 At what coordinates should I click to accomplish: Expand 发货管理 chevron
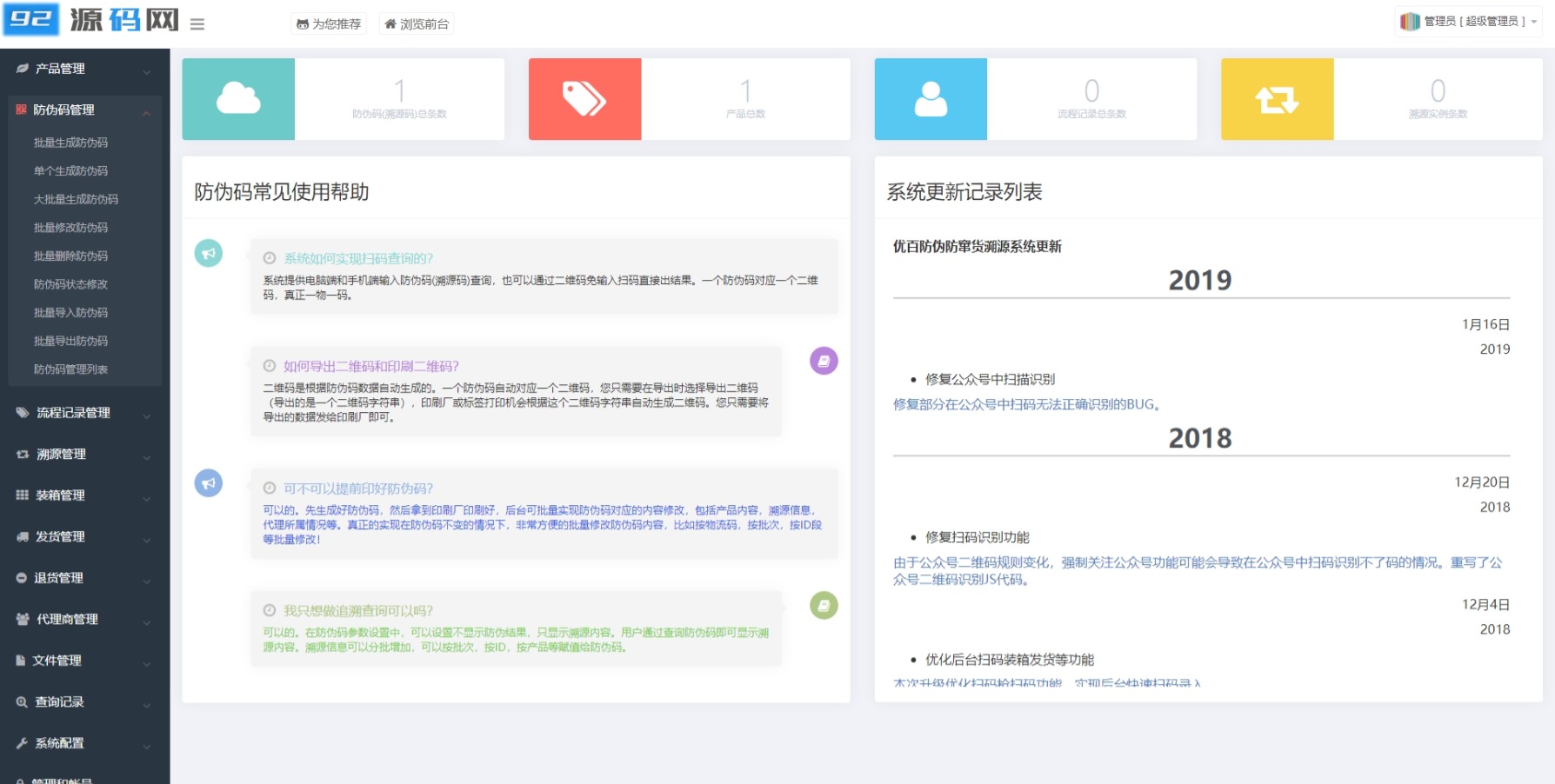pos(147,540)
